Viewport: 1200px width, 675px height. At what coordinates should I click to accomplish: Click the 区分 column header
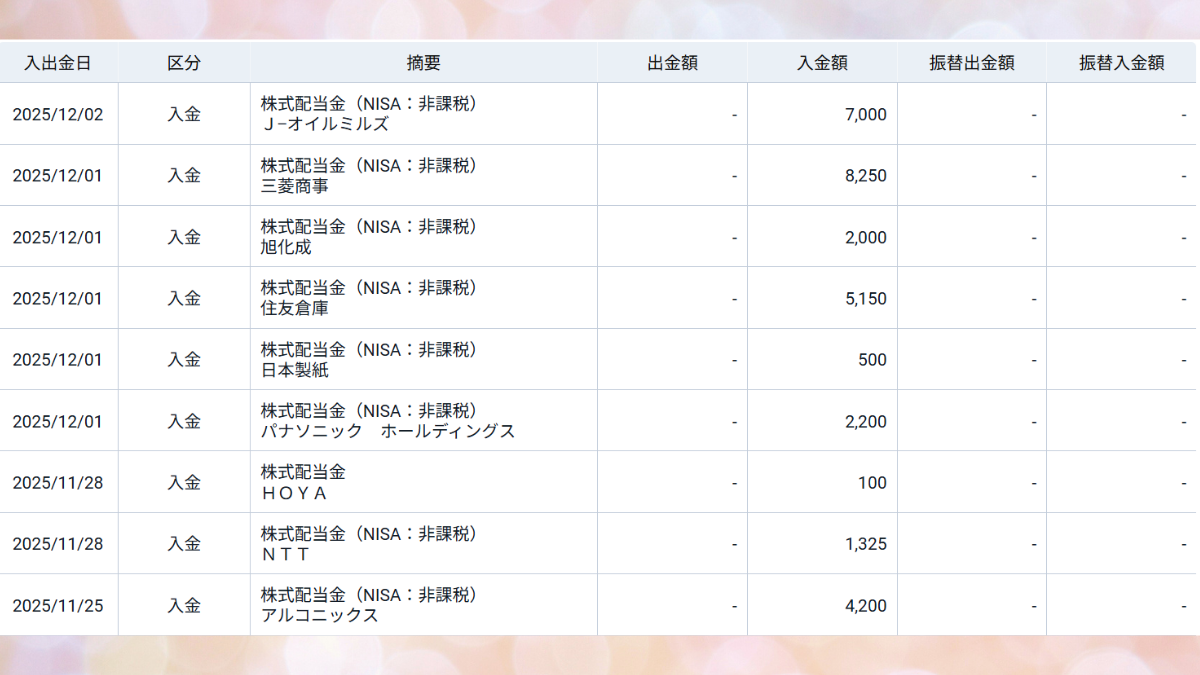pos(184,62)
